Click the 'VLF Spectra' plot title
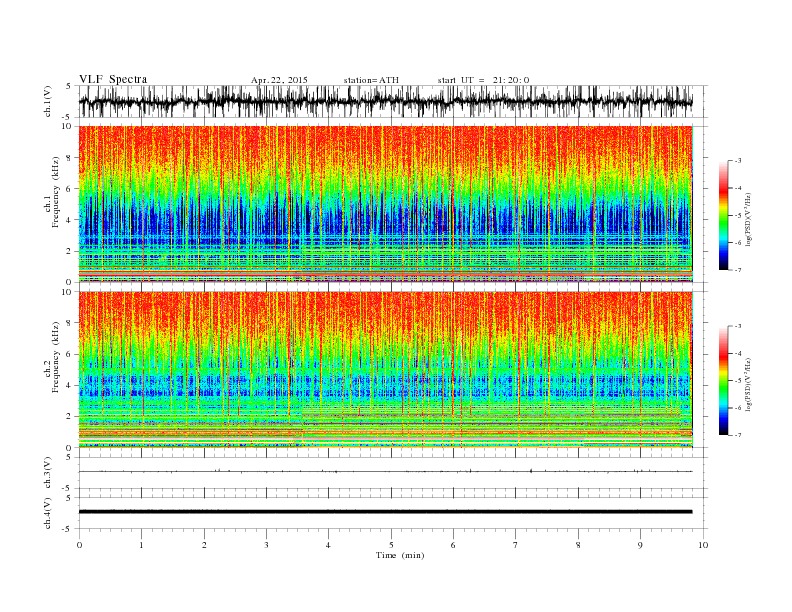This screenshot has width=792, height=612. click(113, 79)
